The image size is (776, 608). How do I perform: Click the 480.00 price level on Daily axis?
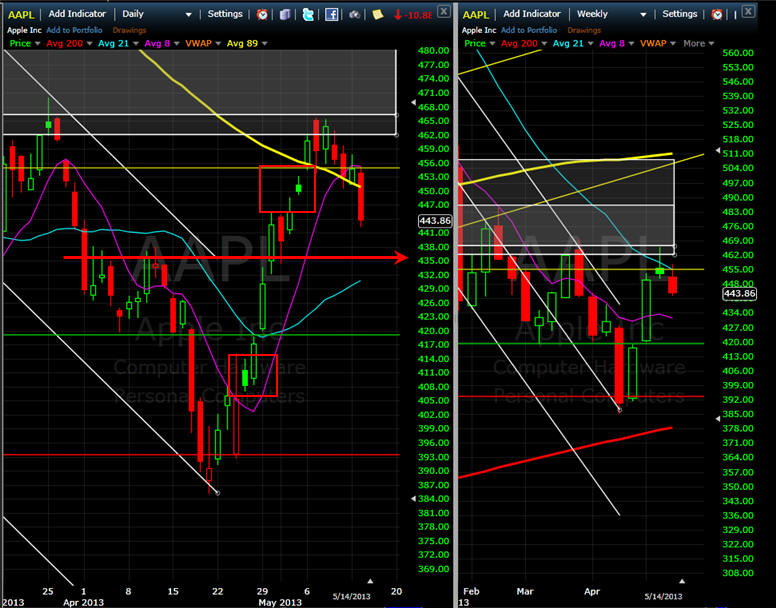click(x=434, y=50)
